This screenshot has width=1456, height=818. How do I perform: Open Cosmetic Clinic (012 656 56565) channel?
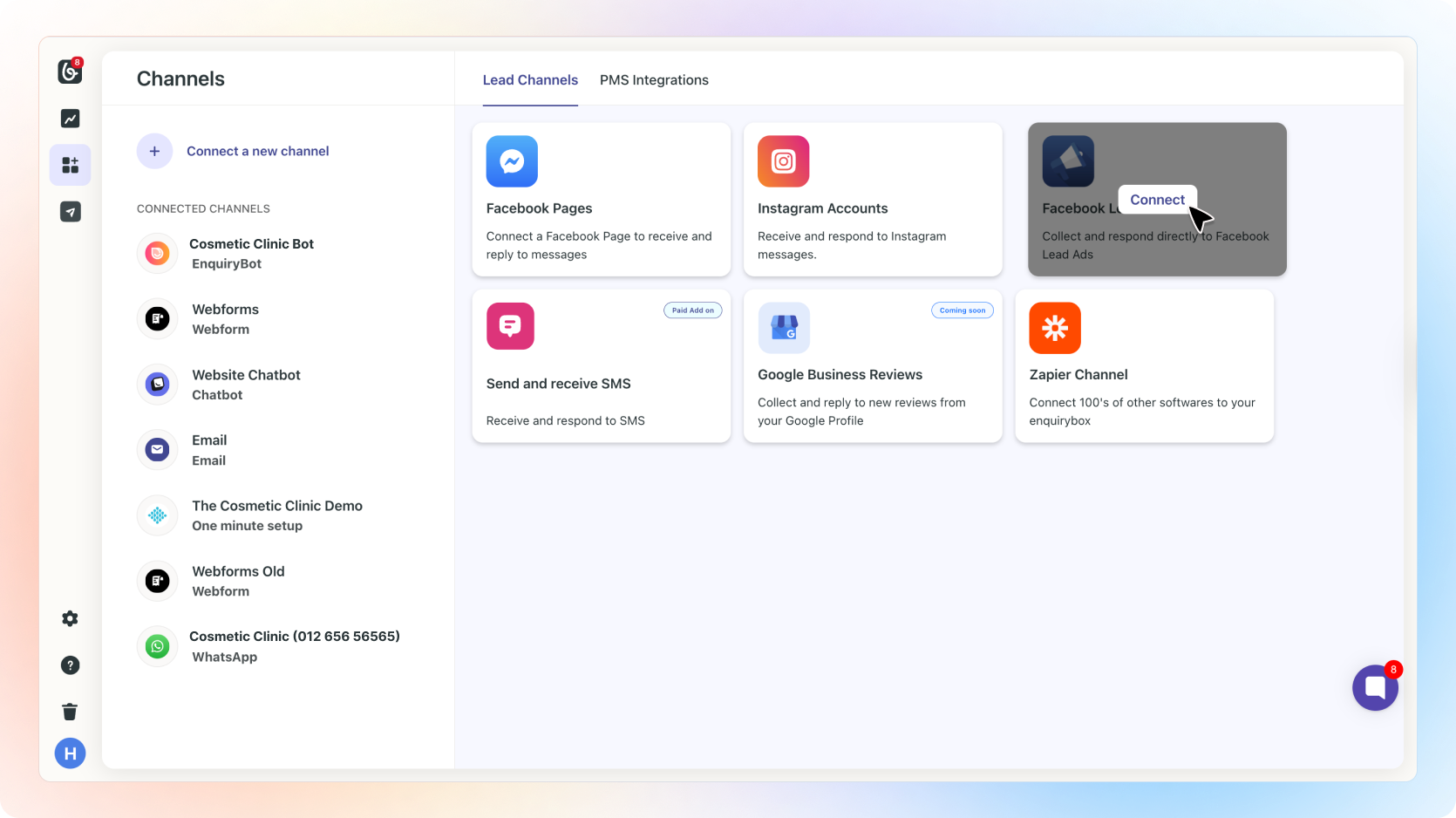tap(295, 637)
